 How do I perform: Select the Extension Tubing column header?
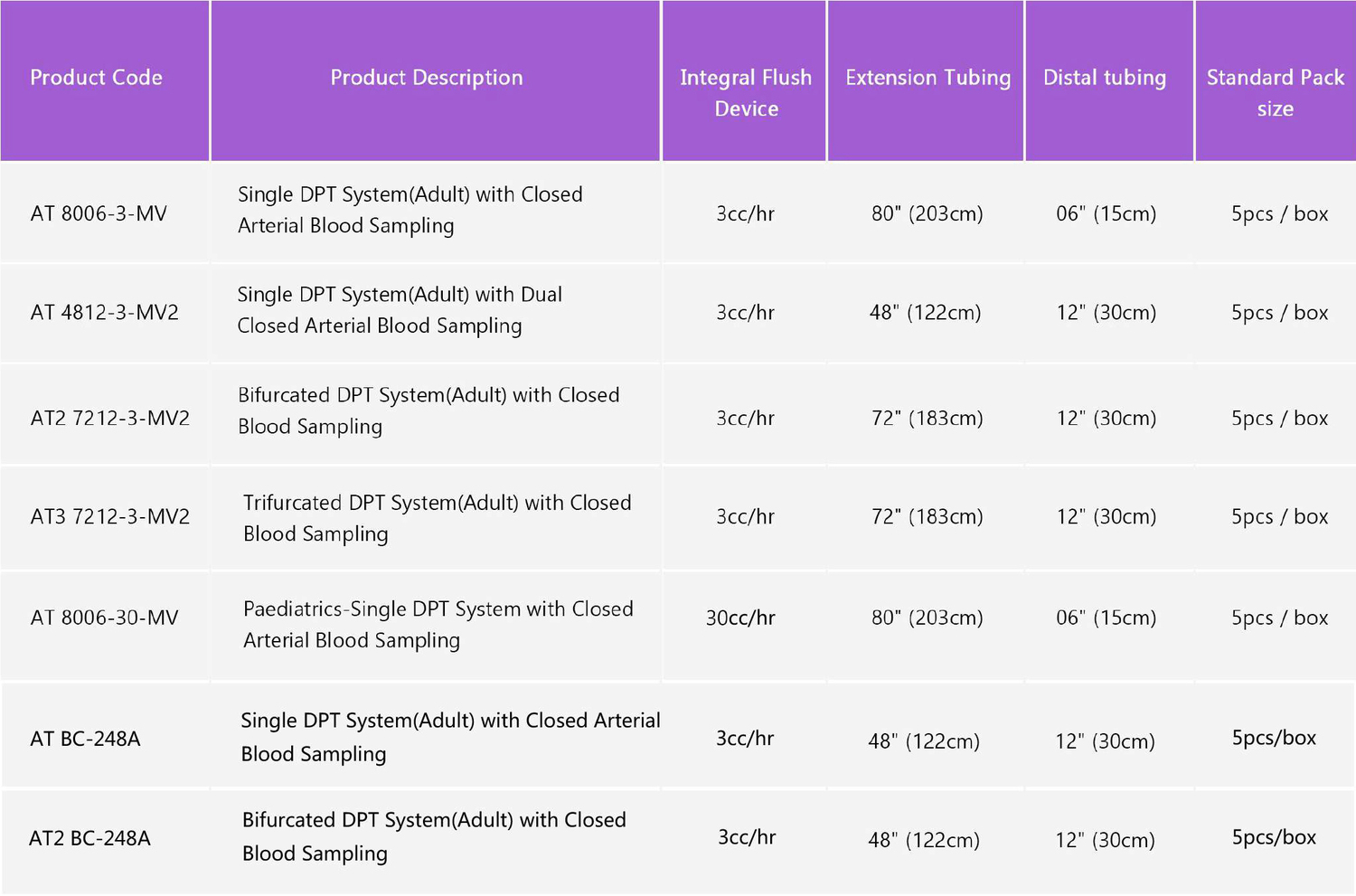pyautogui.click(x=928, y=78)
